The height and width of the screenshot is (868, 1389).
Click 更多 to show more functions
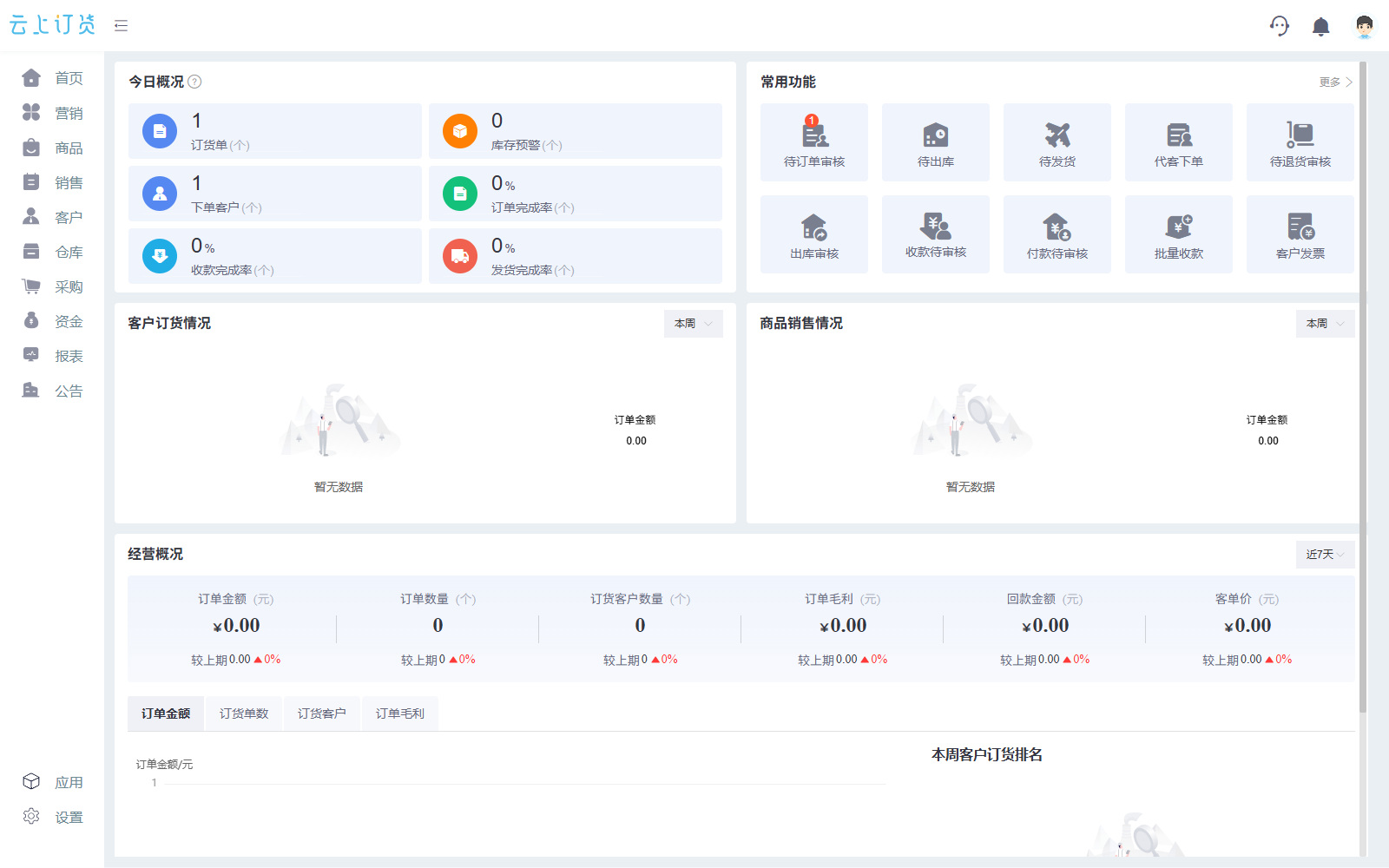[x=1335, y=82]
